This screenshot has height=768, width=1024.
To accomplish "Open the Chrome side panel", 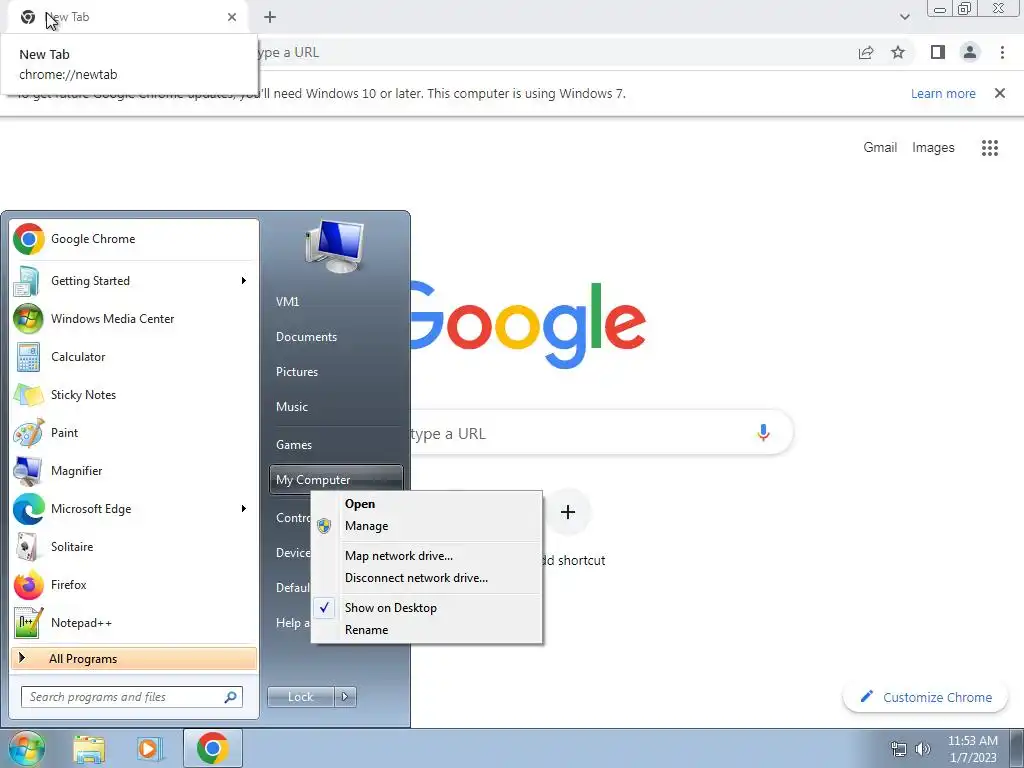I will (938, 52).
